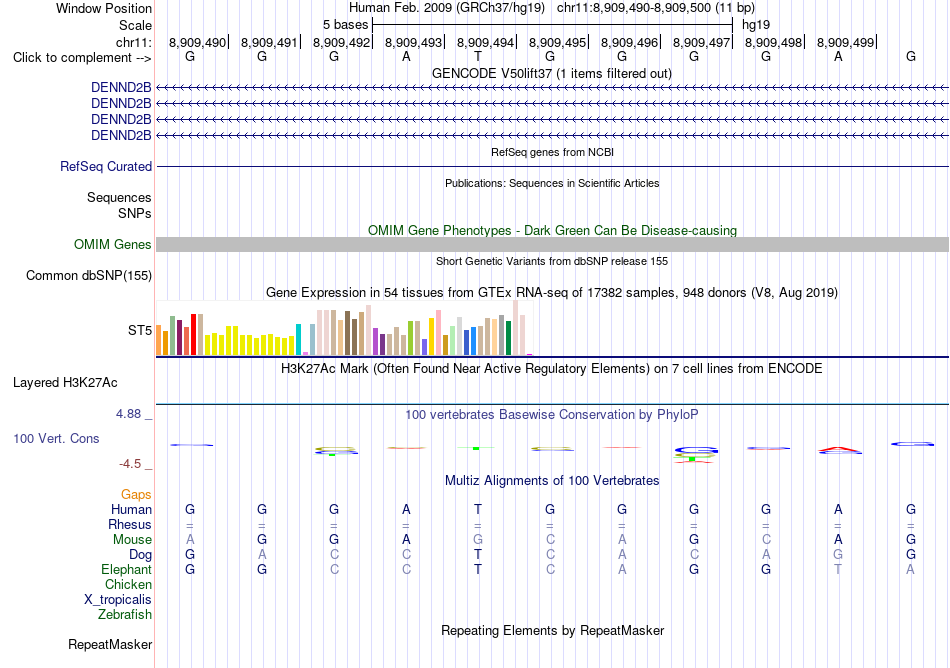Click the Scale track label

click(135, 25)
